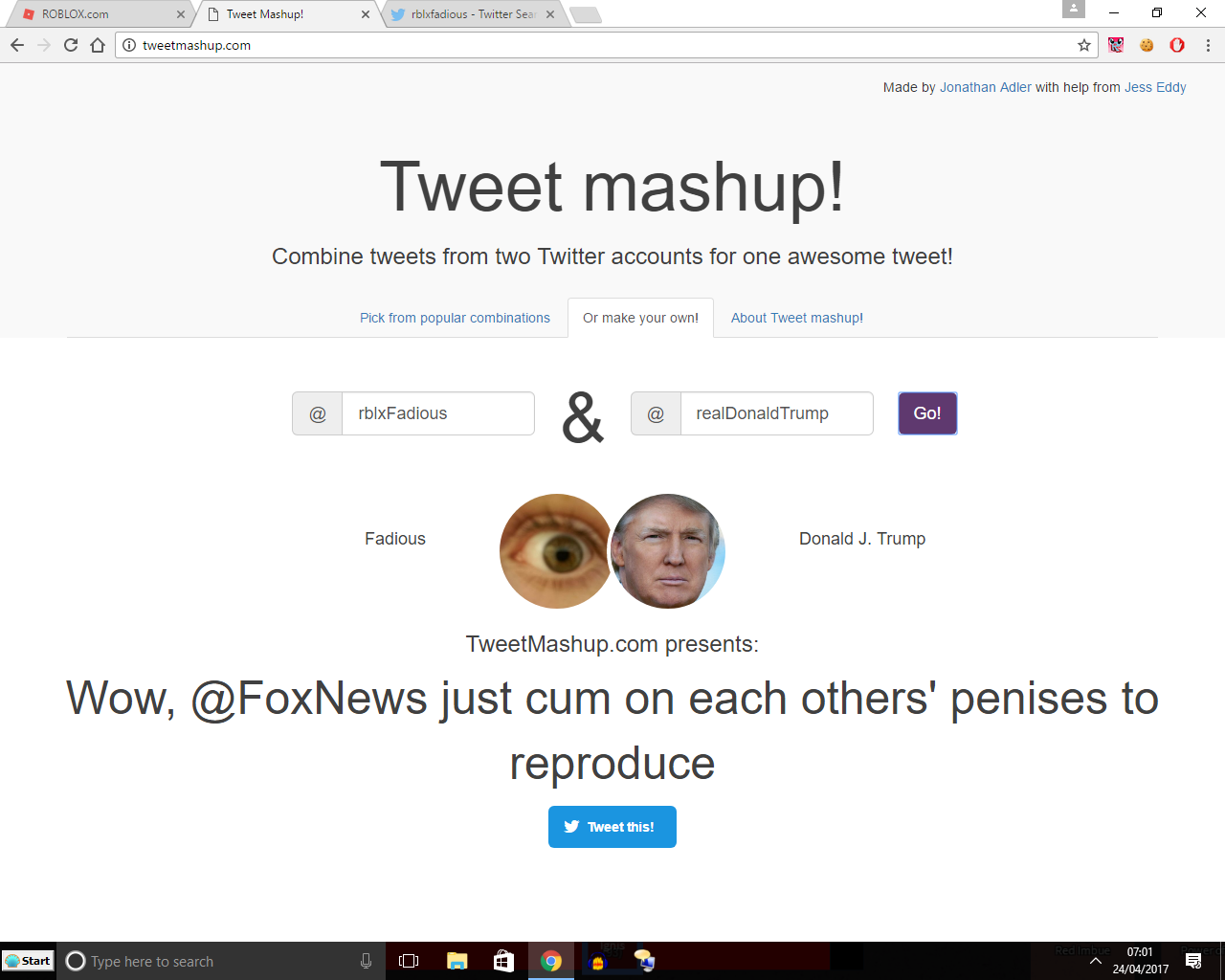Open Task View on the taskbar
Viewport: 1225px width, 980px height.
(x=409, y=961)
